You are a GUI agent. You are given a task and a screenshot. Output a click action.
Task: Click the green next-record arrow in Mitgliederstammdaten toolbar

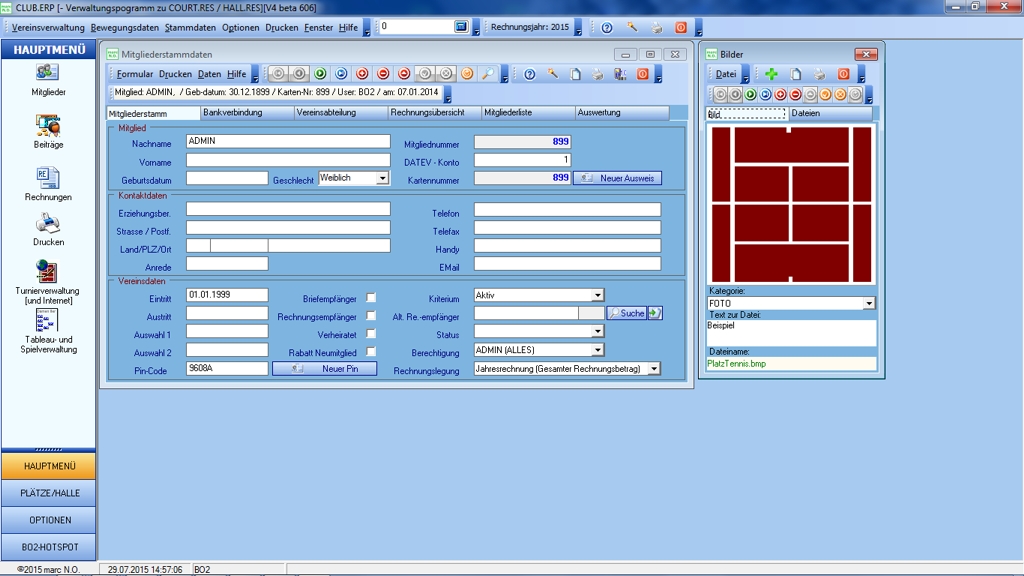coord(320,74)
